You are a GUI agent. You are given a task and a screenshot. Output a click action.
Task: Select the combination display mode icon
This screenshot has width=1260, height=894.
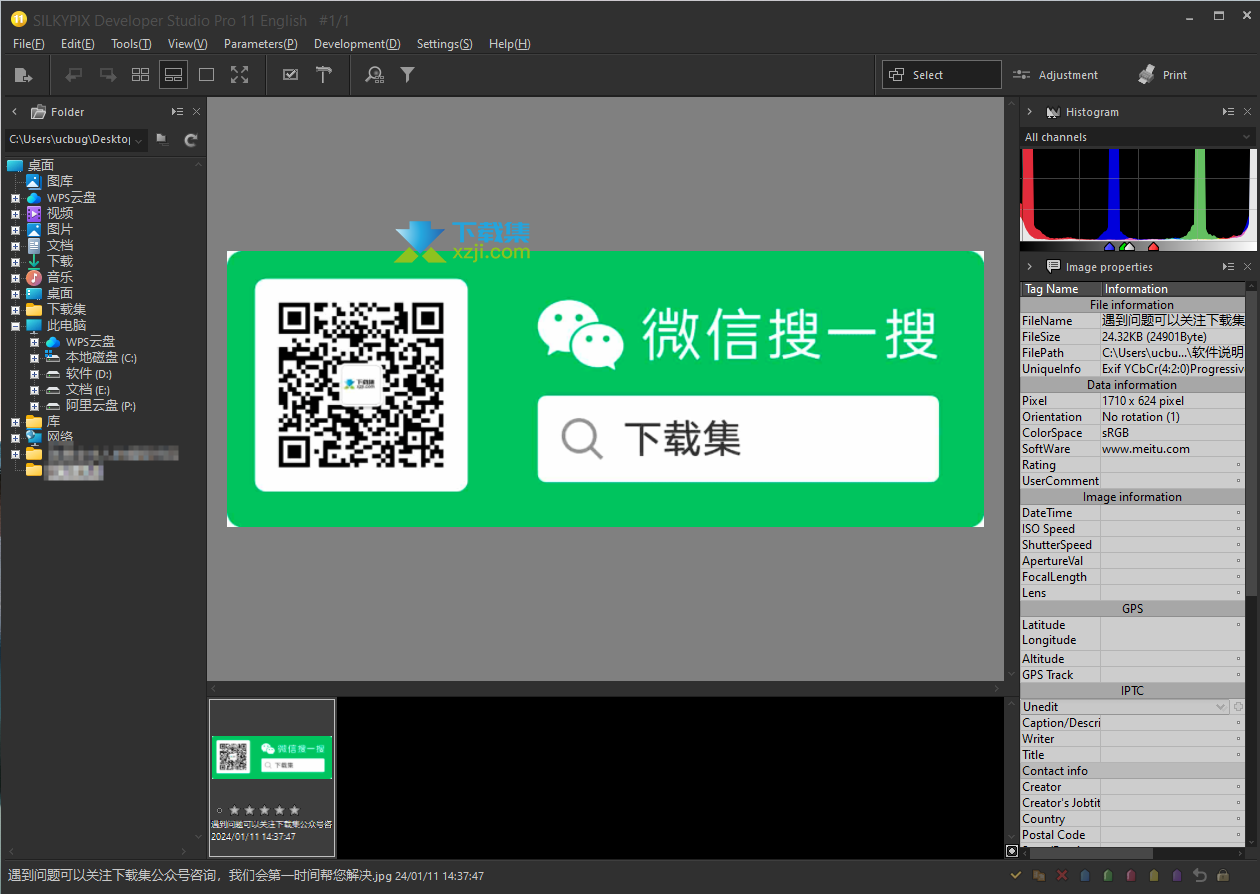(173, 75)
